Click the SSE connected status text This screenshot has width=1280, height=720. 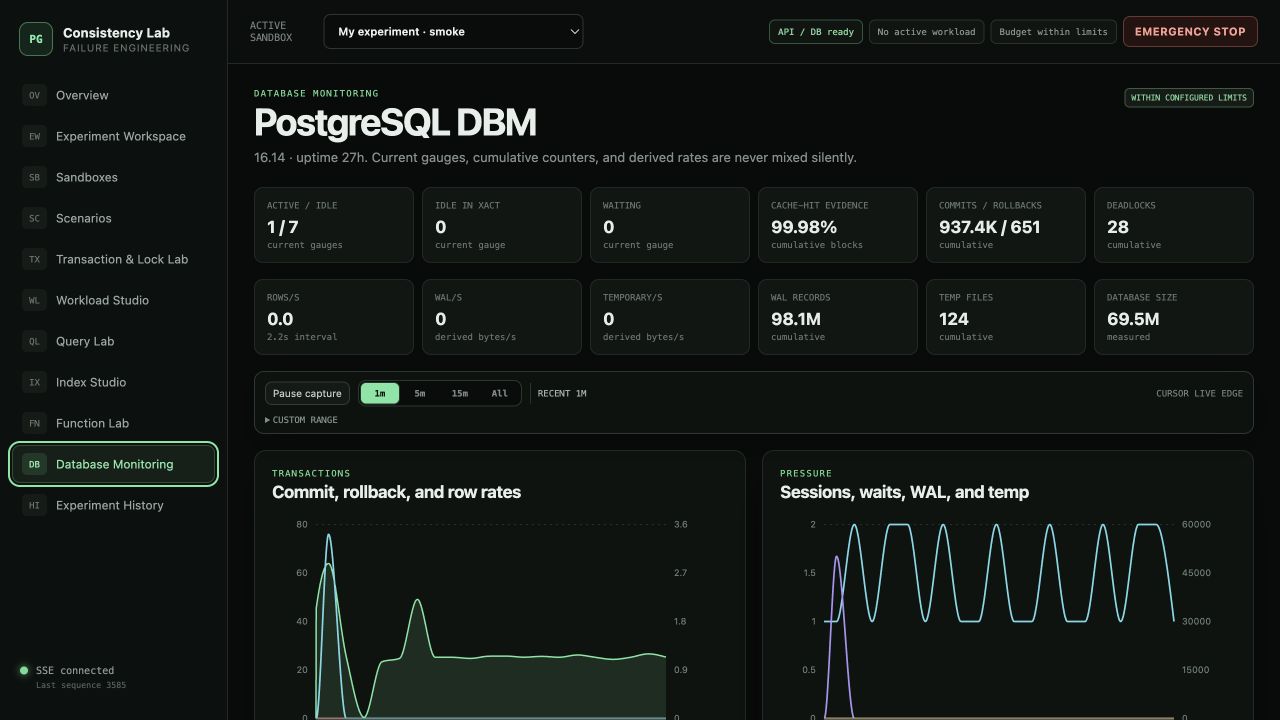(75, 670)
